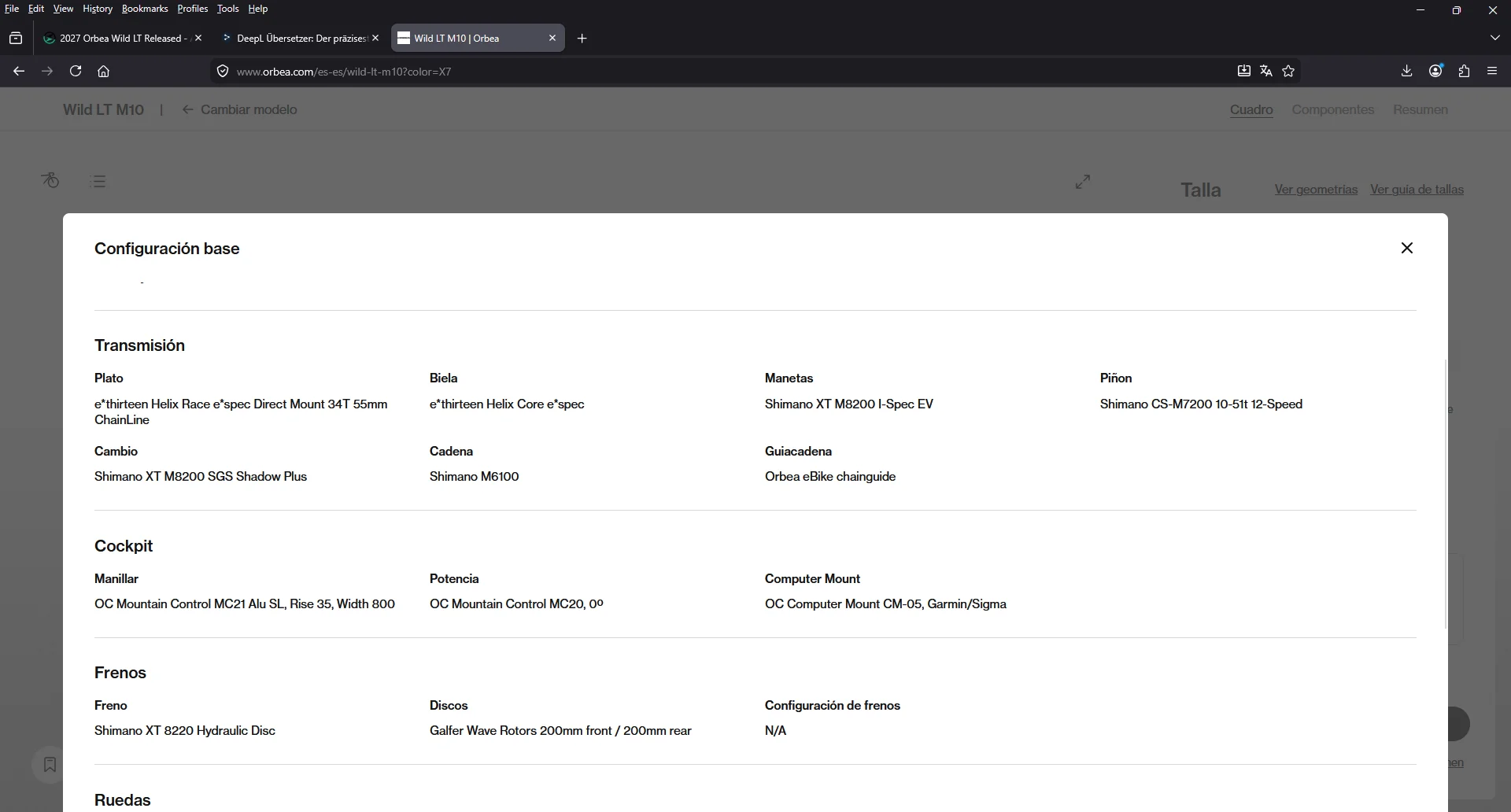Expand the bike image to fullscreen
1511x812 pixels.
(1083, 182)
